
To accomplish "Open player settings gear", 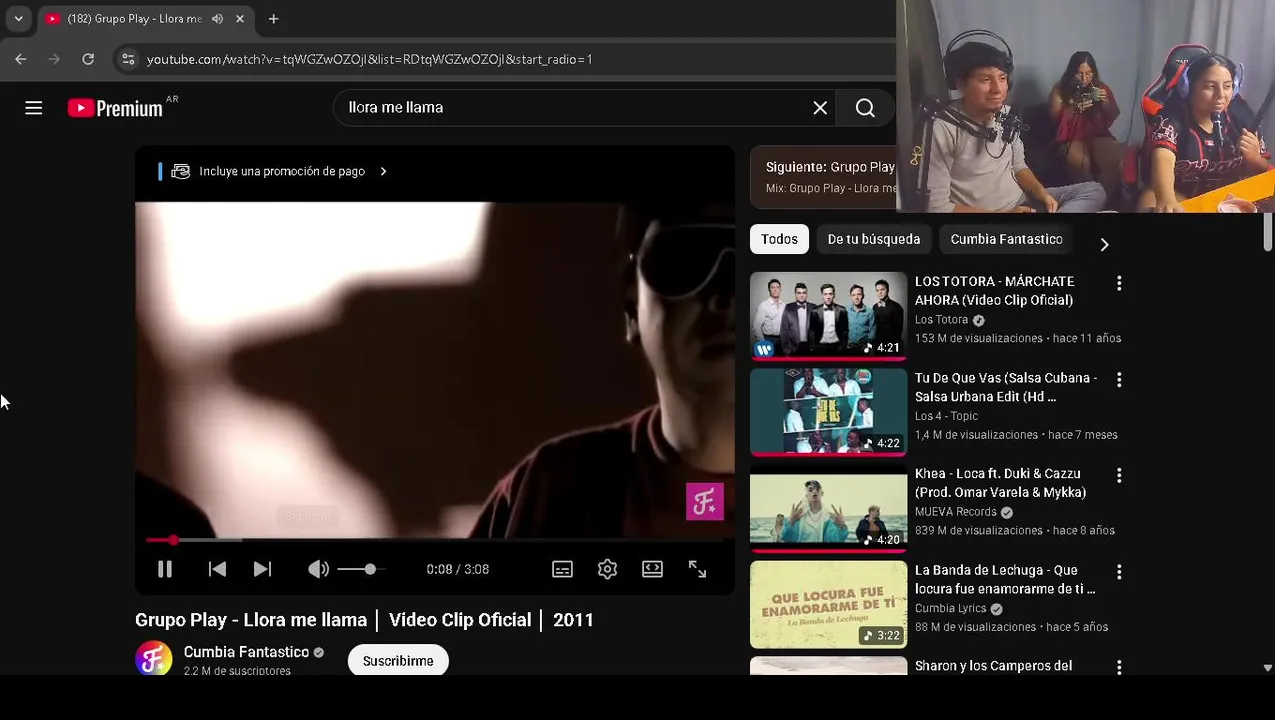I will pyautogui.click(x=607, y=569).
